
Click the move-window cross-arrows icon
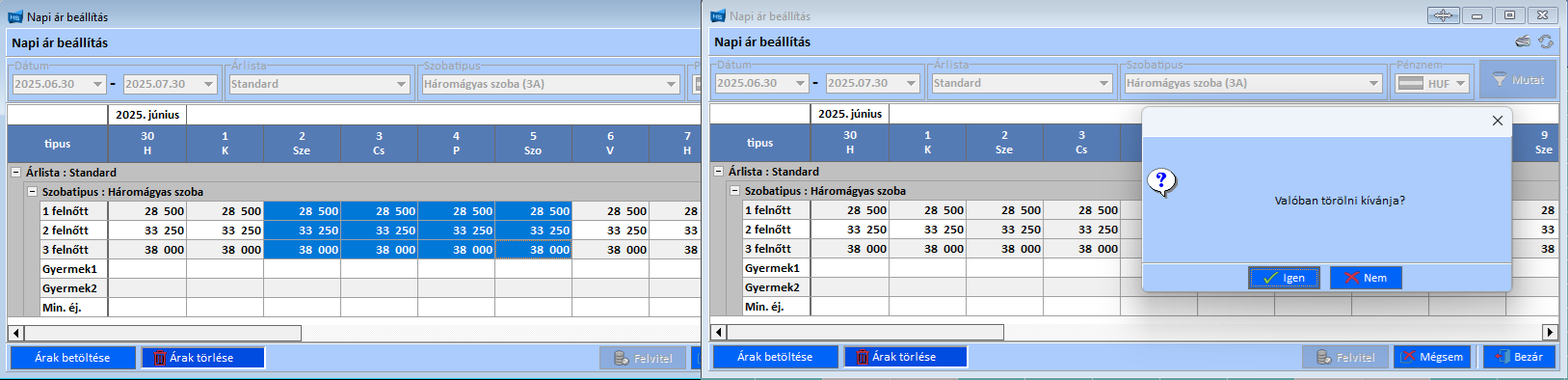click(x=1443, y=15)
